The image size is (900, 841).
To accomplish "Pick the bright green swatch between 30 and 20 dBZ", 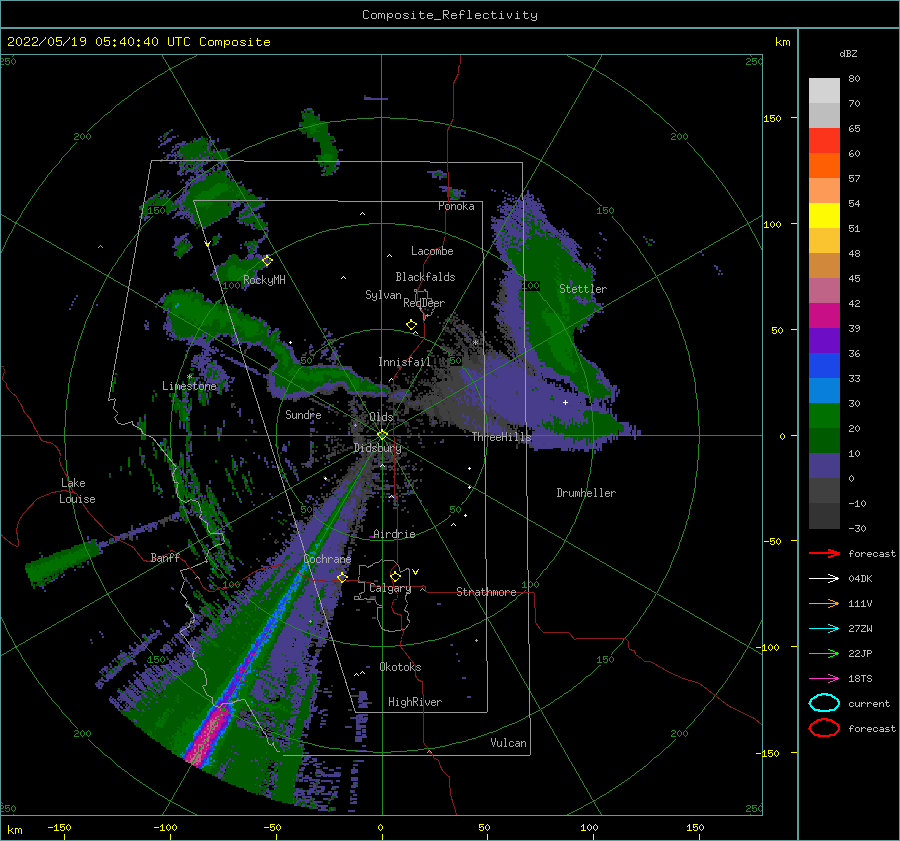I will (824, 416).
